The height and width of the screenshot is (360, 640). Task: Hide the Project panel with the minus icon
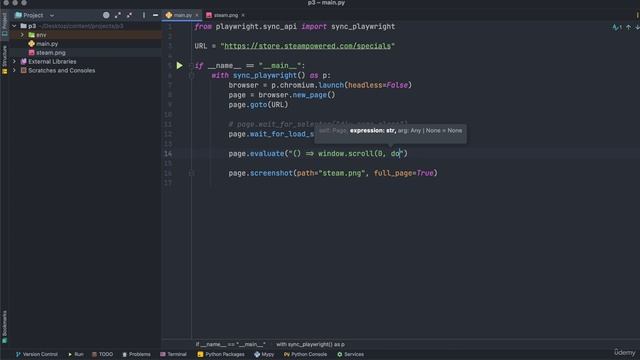pyautogui.click(x=156, y=15)
